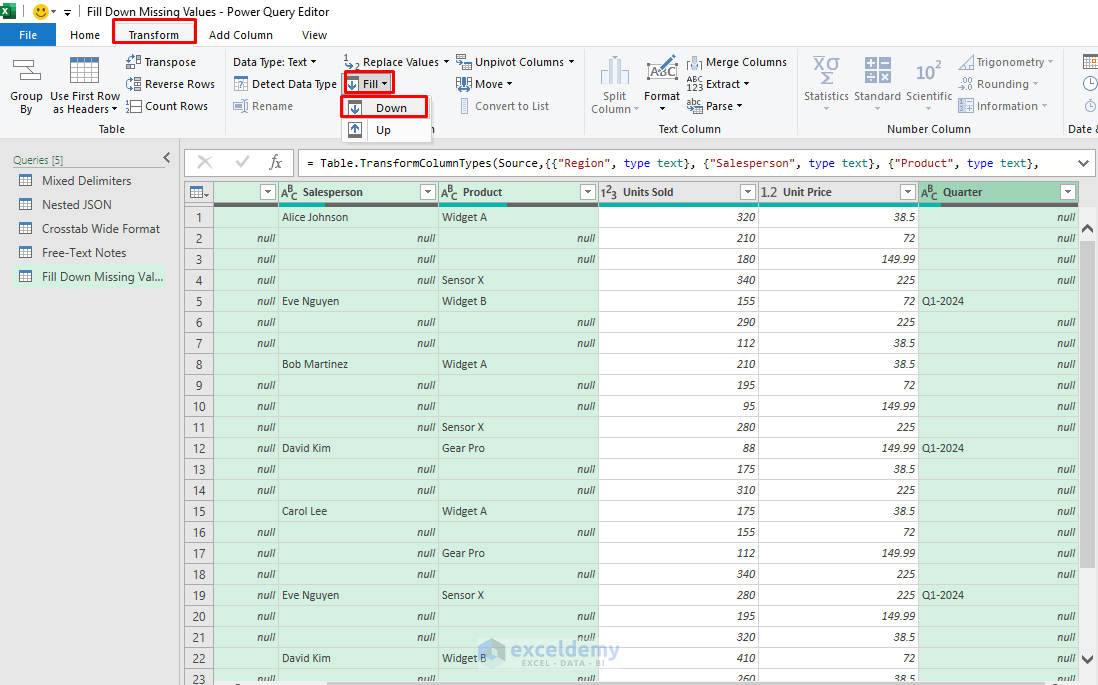Click scroll down arrow of grid

point(1087,658)
